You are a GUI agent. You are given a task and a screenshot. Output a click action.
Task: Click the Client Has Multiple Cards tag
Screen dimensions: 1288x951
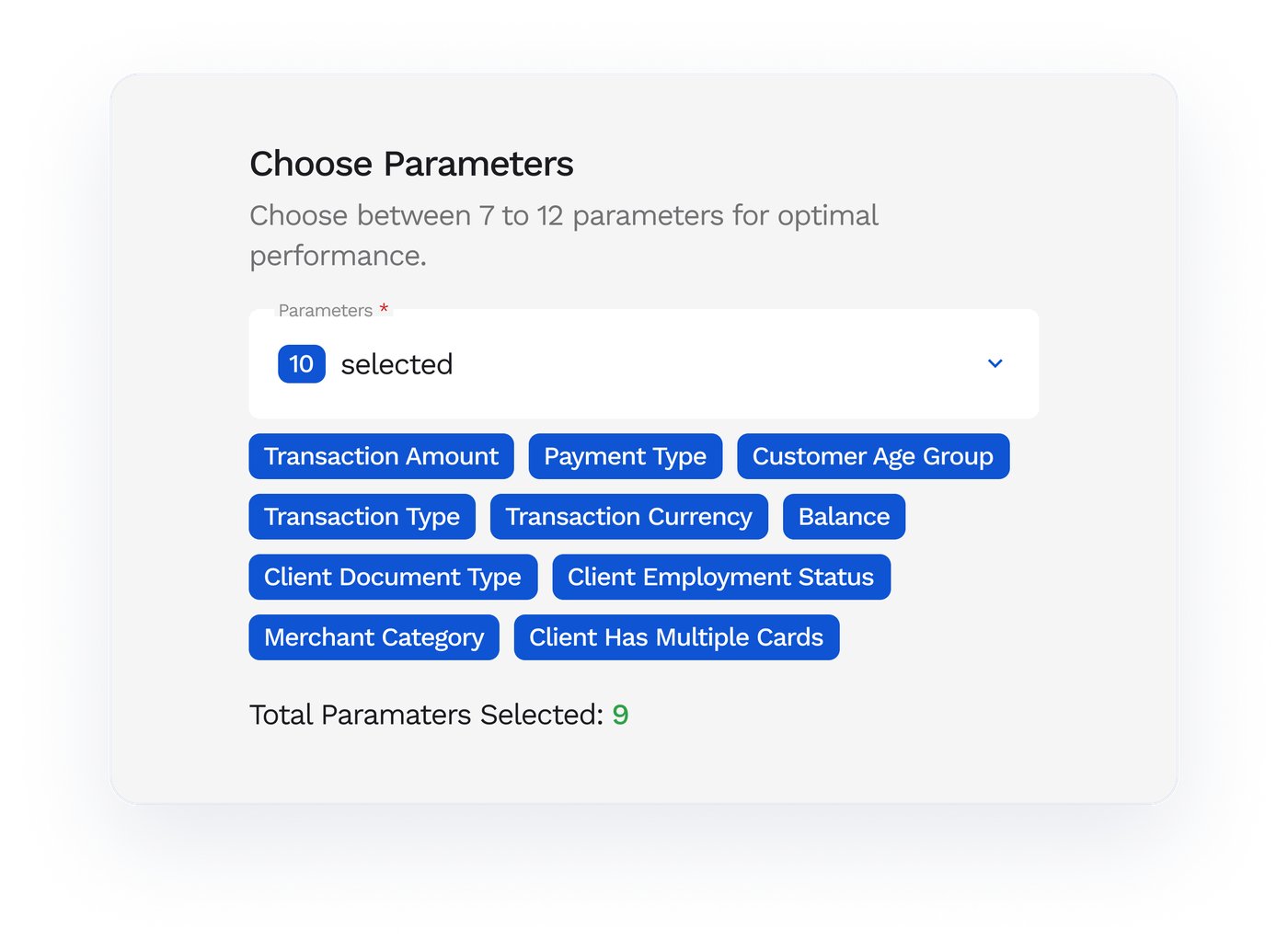[x=677, y=637]
